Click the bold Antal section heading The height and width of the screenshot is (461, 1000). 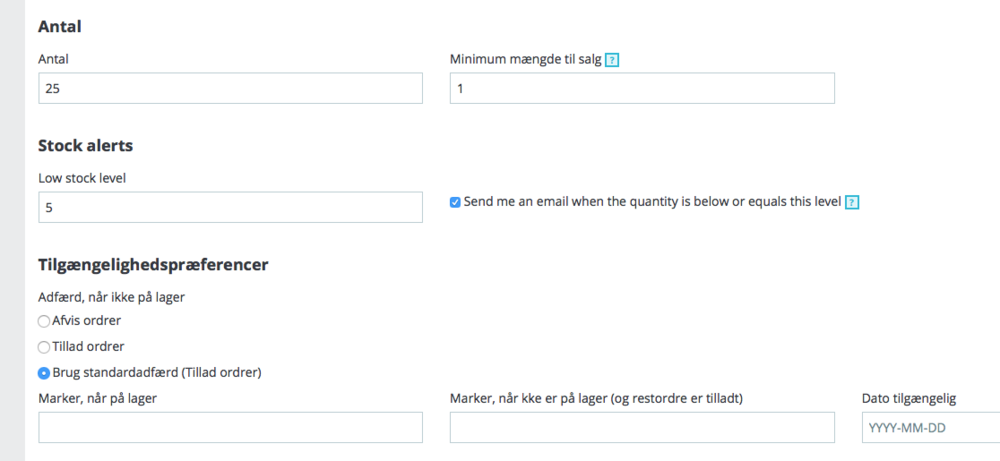click(59, 27)
